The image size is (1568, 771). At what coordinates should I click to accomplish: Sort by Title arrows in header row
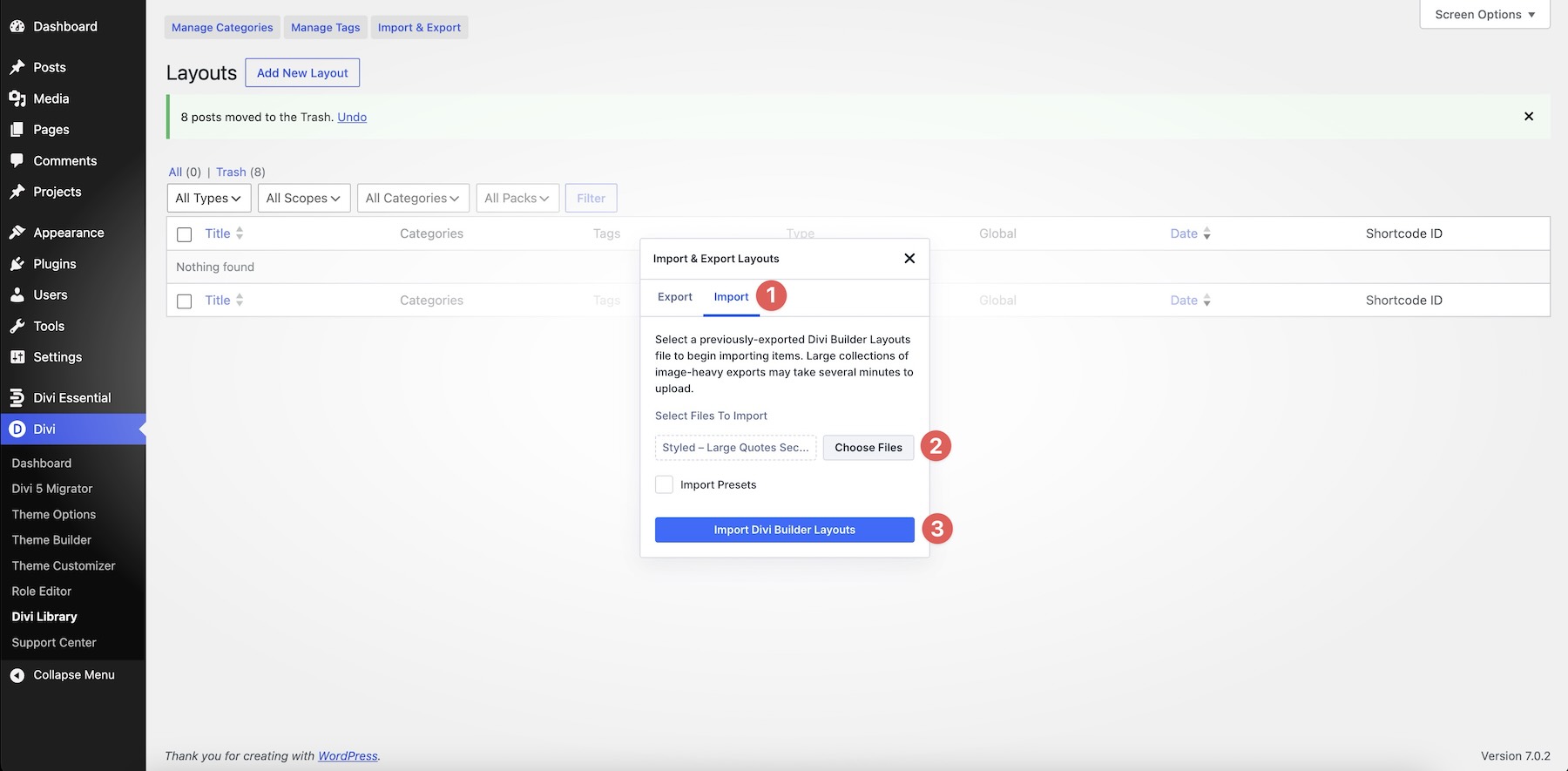[x=240, y=233]
